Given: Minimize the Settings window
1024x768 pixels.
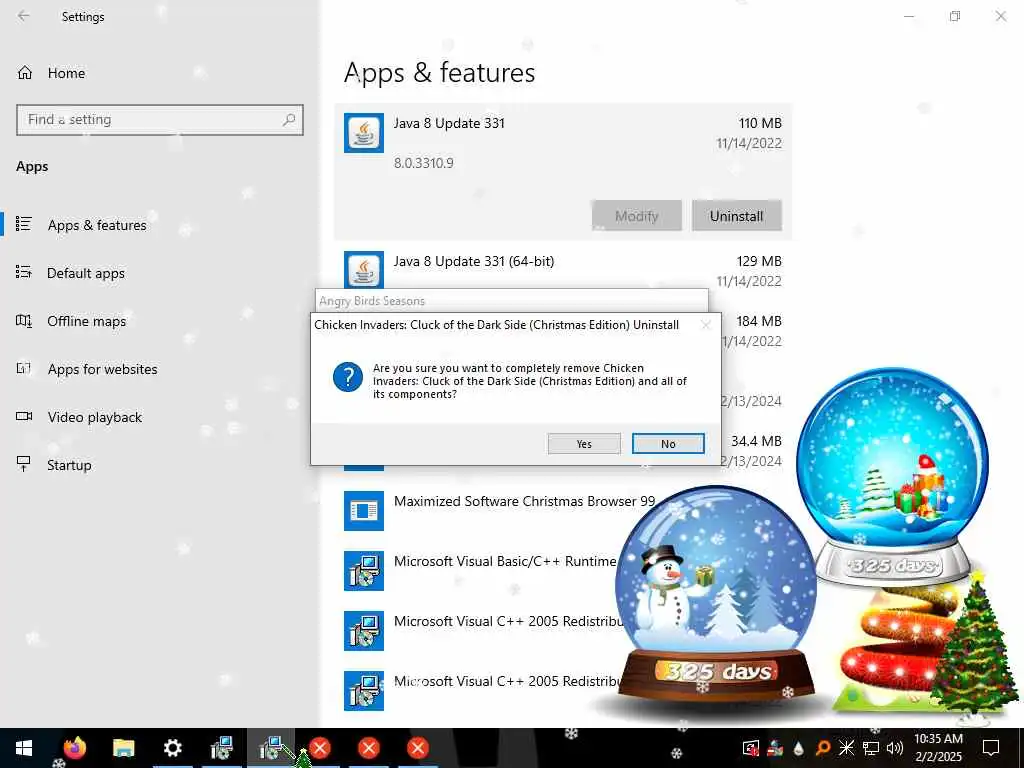Looking at the screenshot, I should coord(908,16).
